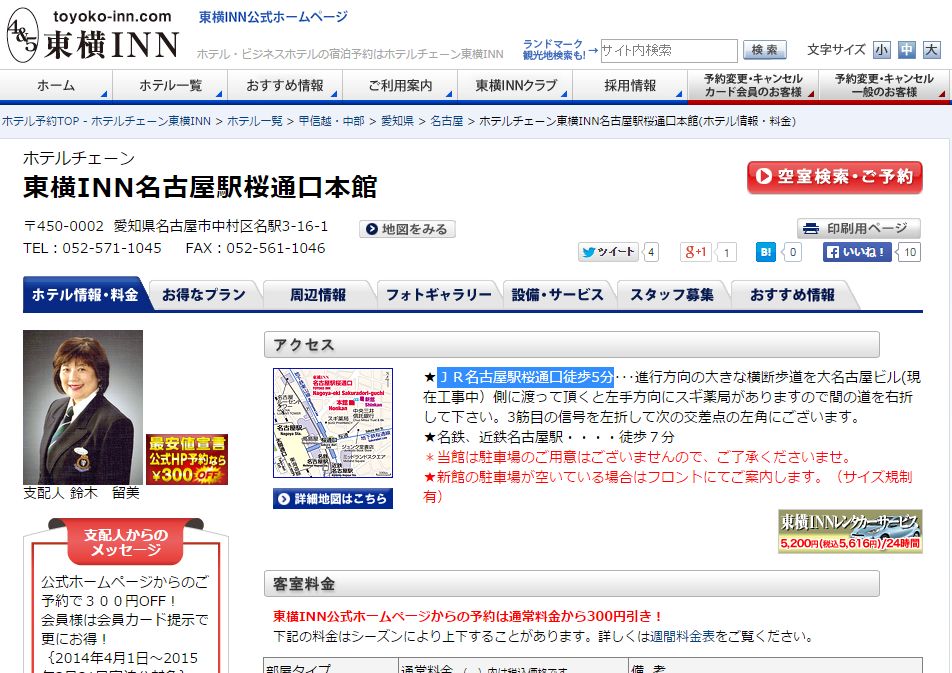The image size is (952, 673).
Task: Click the 検索 search button
Action: point(764,50)
